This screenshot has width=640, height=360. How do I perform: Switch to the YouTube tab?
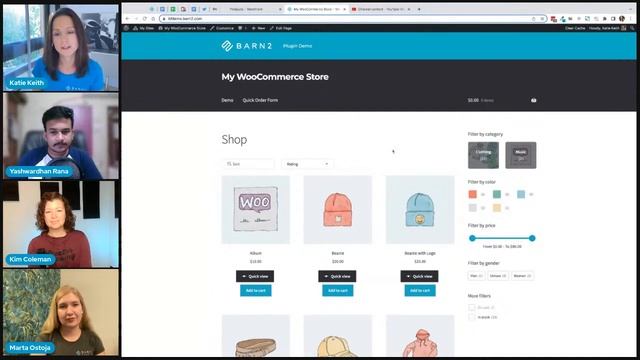(380, 9)
